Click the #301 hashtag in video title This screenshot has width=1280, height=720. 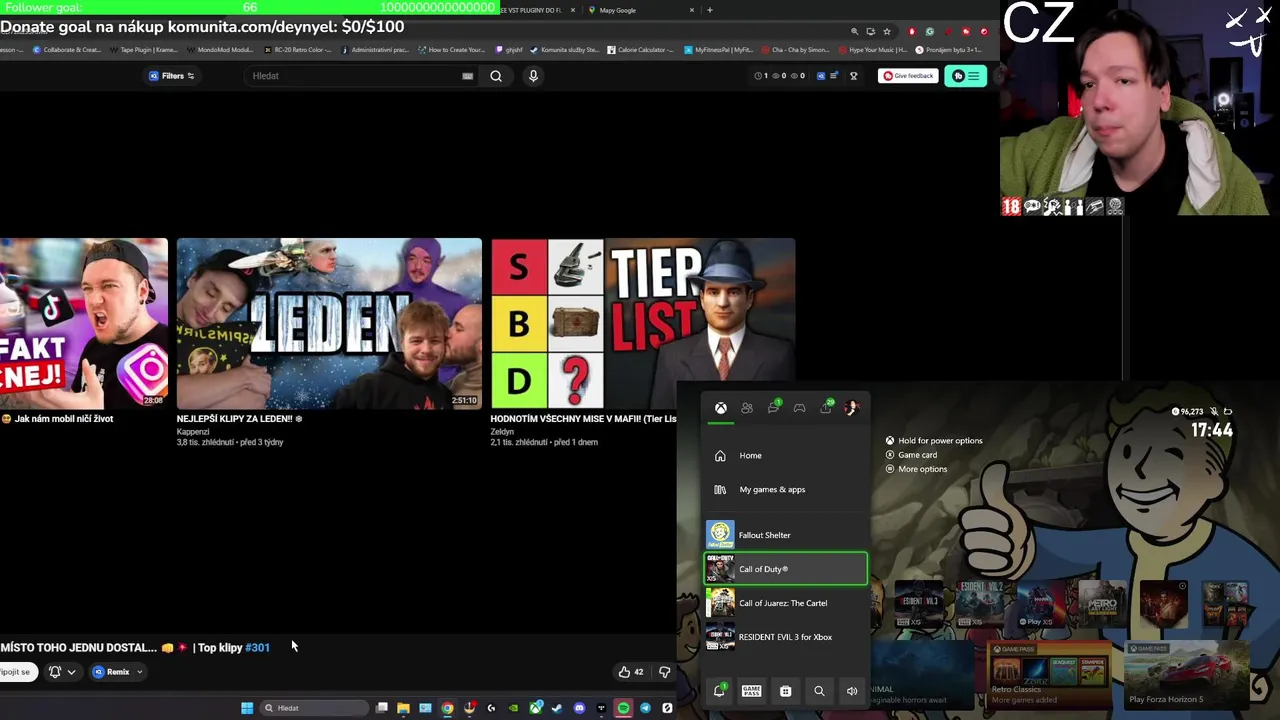[257, 648]
